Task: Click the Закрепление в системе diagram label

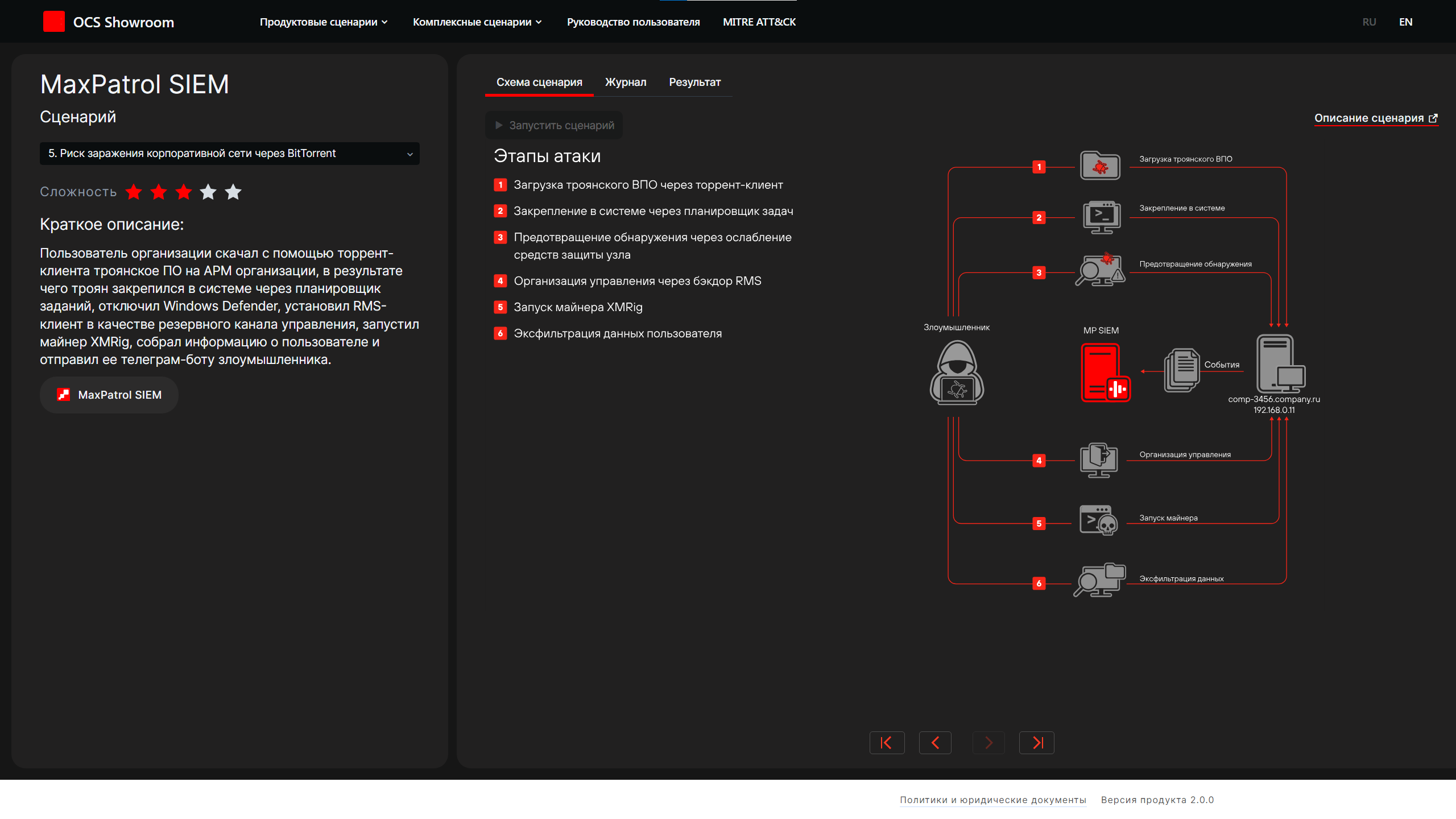Action: pyautogui.click(x=1182, y=208)
